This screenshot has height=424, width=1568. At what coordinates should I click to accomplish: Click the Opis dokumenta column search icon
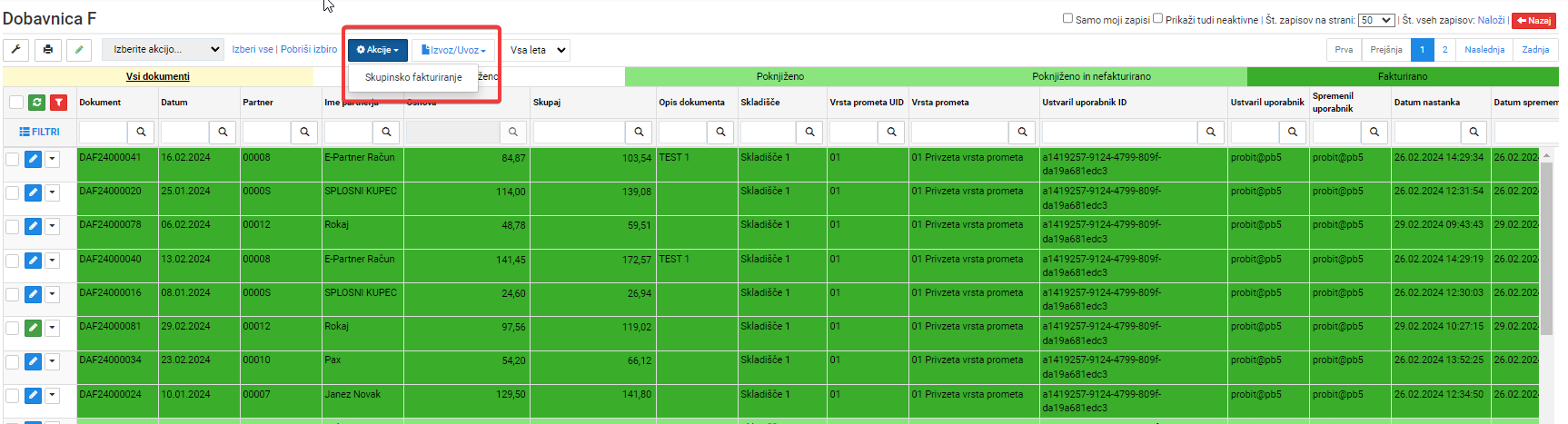click(x=720, y=132)
